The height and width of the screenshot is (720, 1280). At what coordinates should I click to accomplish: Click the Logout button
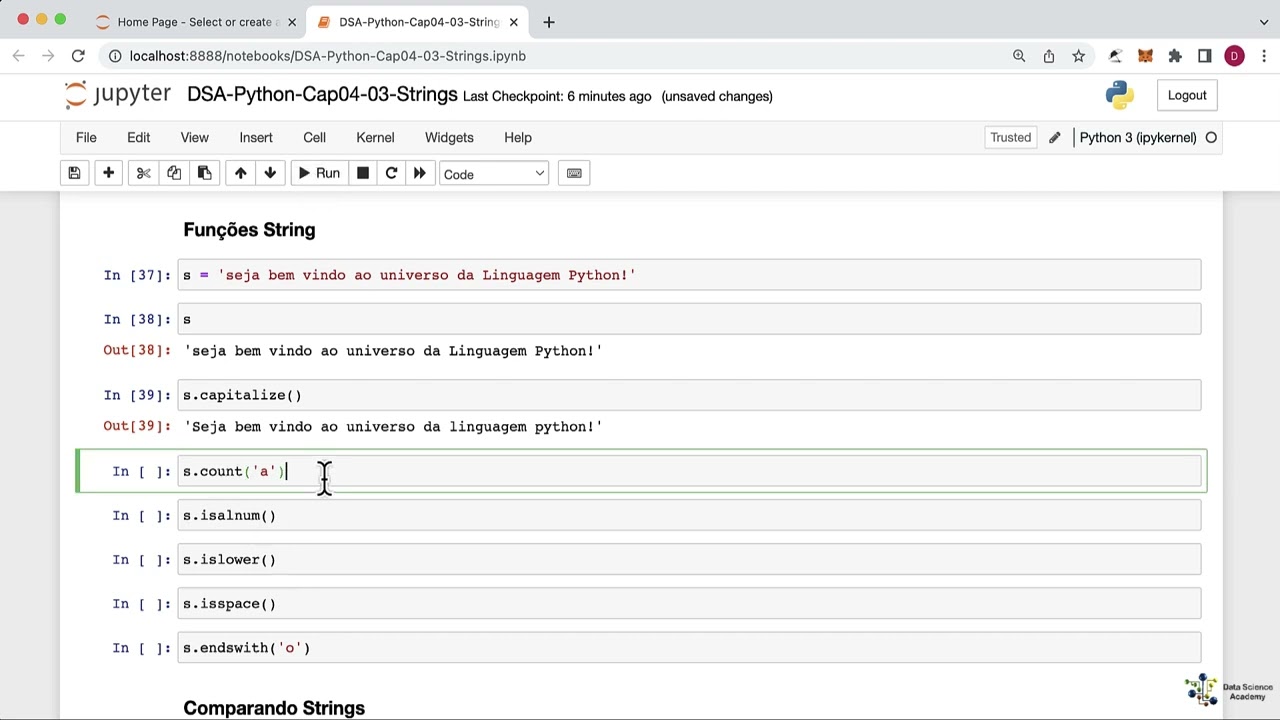(1187, 95)
